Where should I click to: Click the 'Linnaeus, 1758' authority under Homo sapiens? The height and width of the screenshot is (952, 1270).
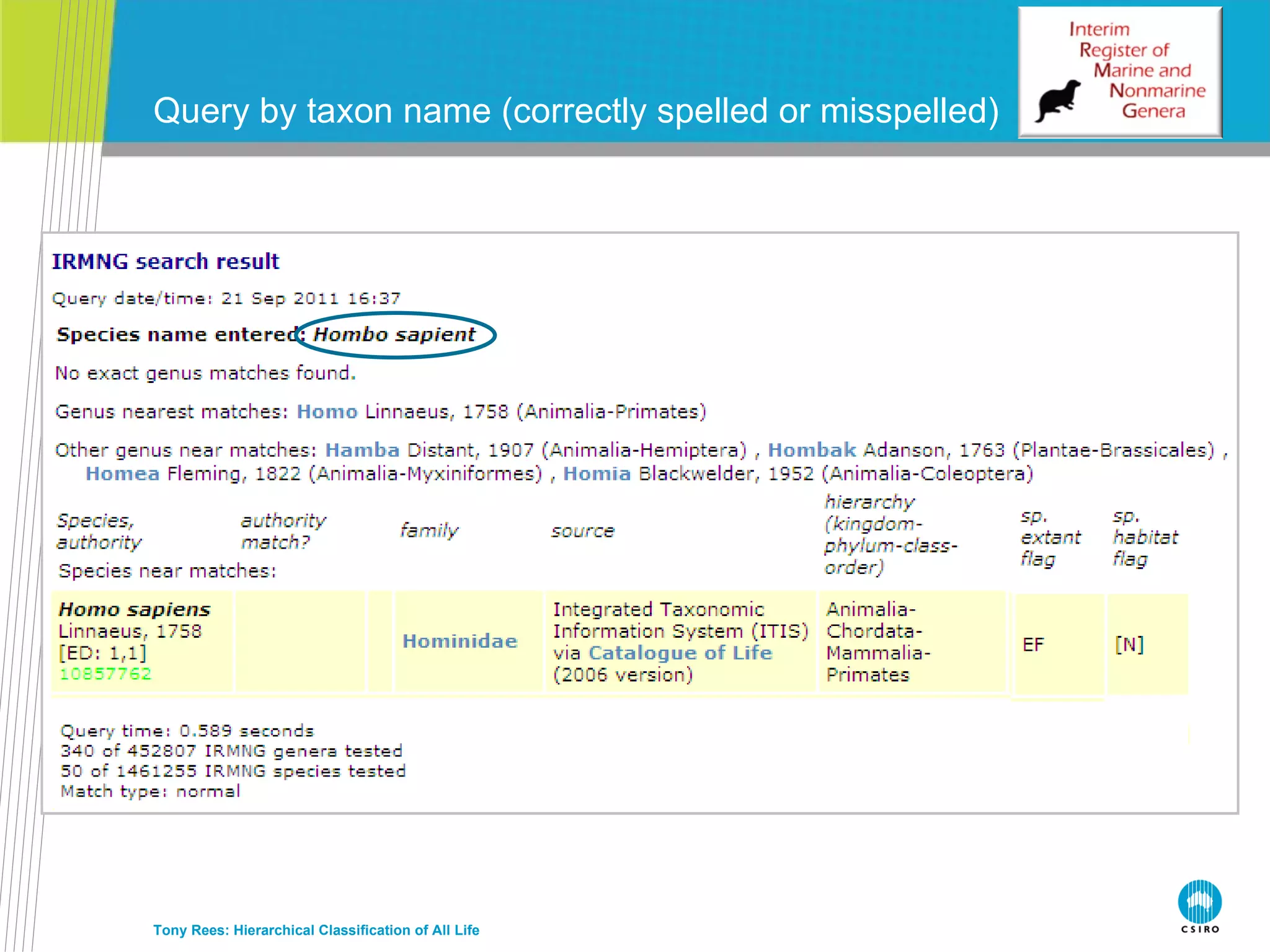click(130, 632)
